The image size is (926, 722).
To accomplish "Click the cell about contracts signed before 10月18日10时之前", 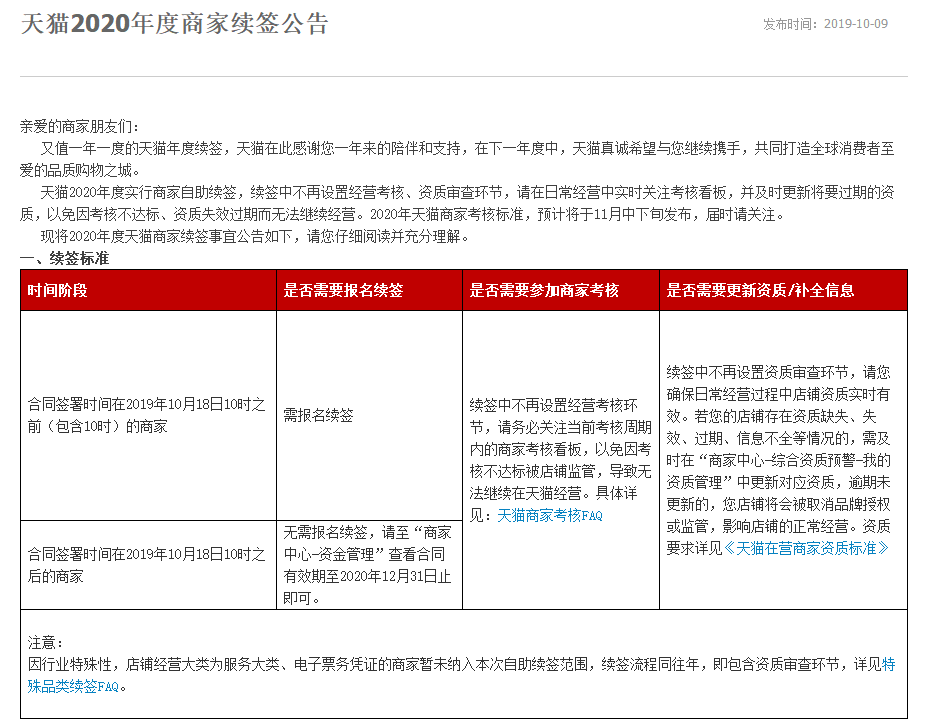I will pos(146,415).
